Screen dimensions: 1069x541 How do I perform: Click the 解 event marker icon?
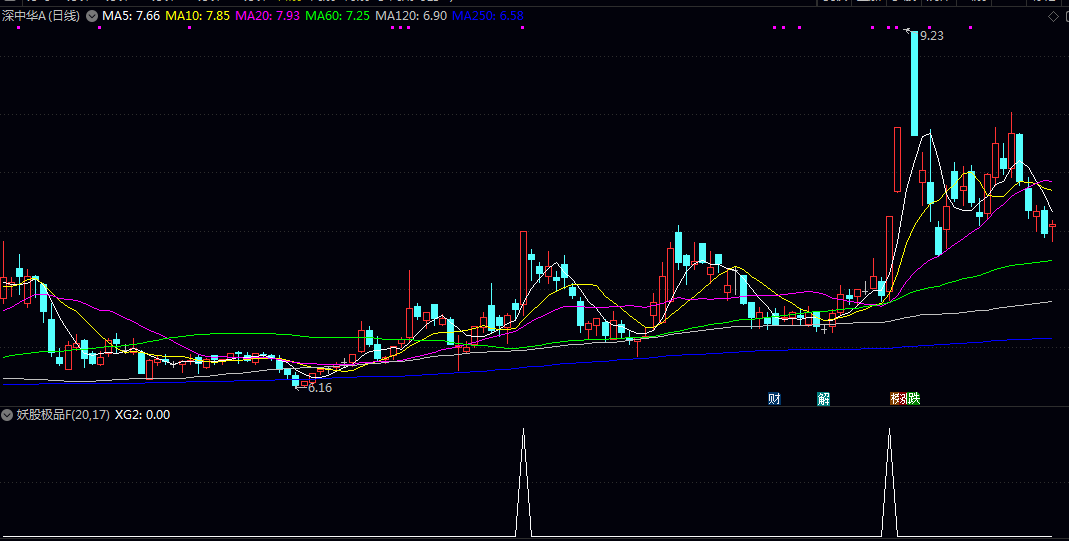point(823,398)
